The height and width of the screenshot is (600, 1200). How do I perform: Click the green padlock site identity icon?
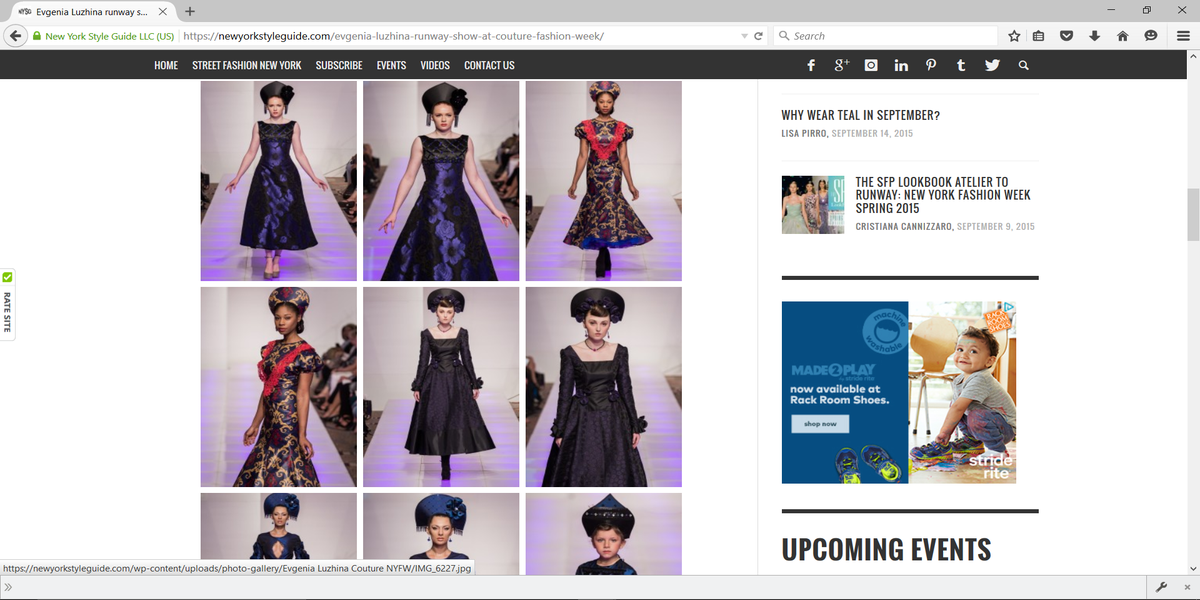click(x=37, y=36)
